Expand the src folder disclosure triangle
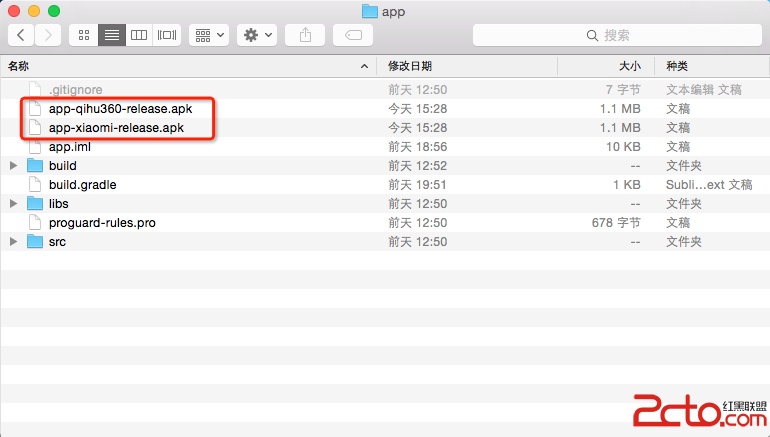 pyautogui.click(x=14, y=242)
